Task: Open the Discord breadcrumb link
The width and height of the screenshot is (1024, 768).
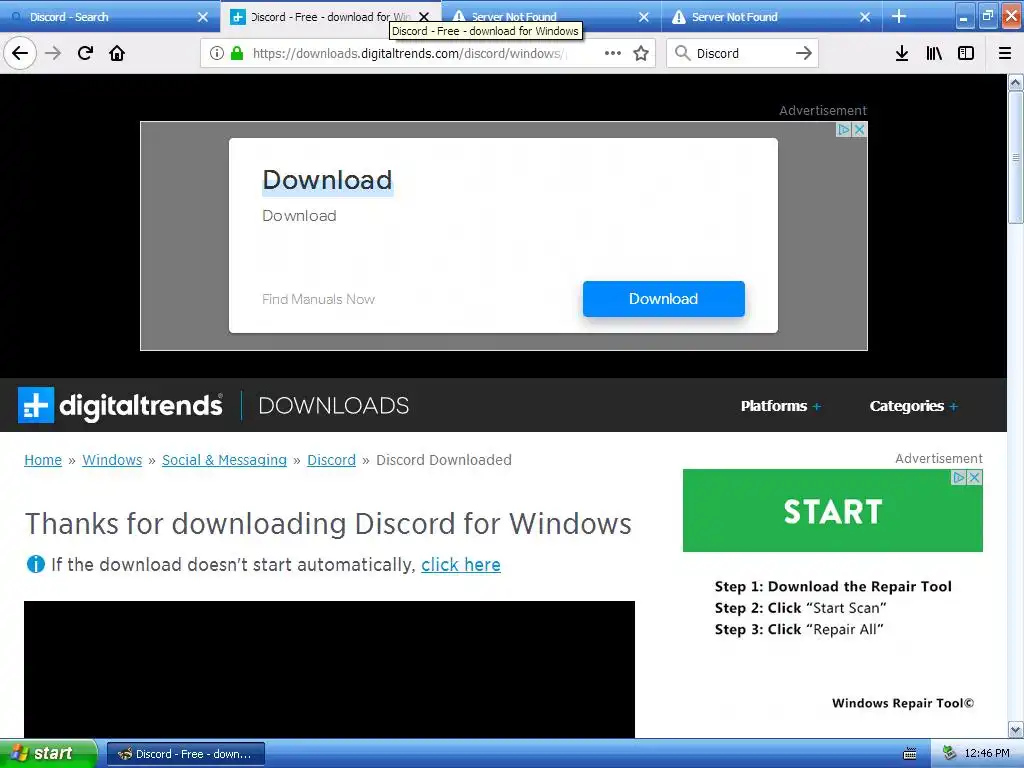Action: pyautogui.click(x=332, y=460)
